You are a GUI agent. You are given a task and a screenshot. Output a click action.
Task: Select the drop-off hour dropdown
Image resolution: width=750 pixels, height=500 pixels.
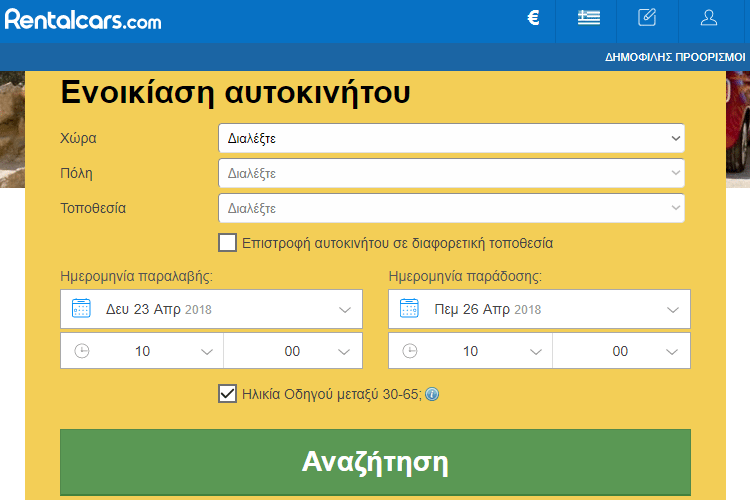[x=471, y=351]
